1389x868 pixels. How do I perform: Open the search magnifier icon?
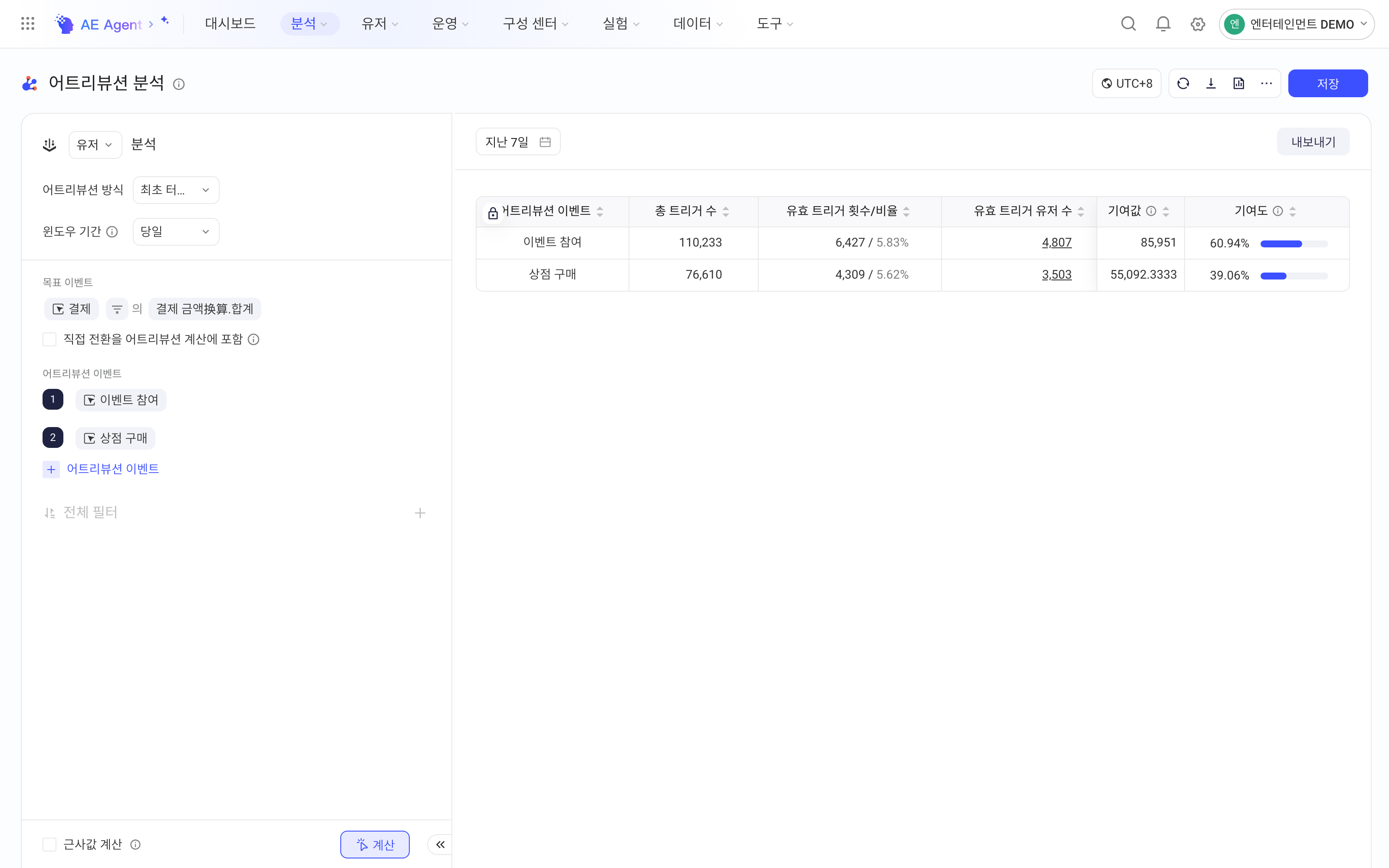(1129, 23)
